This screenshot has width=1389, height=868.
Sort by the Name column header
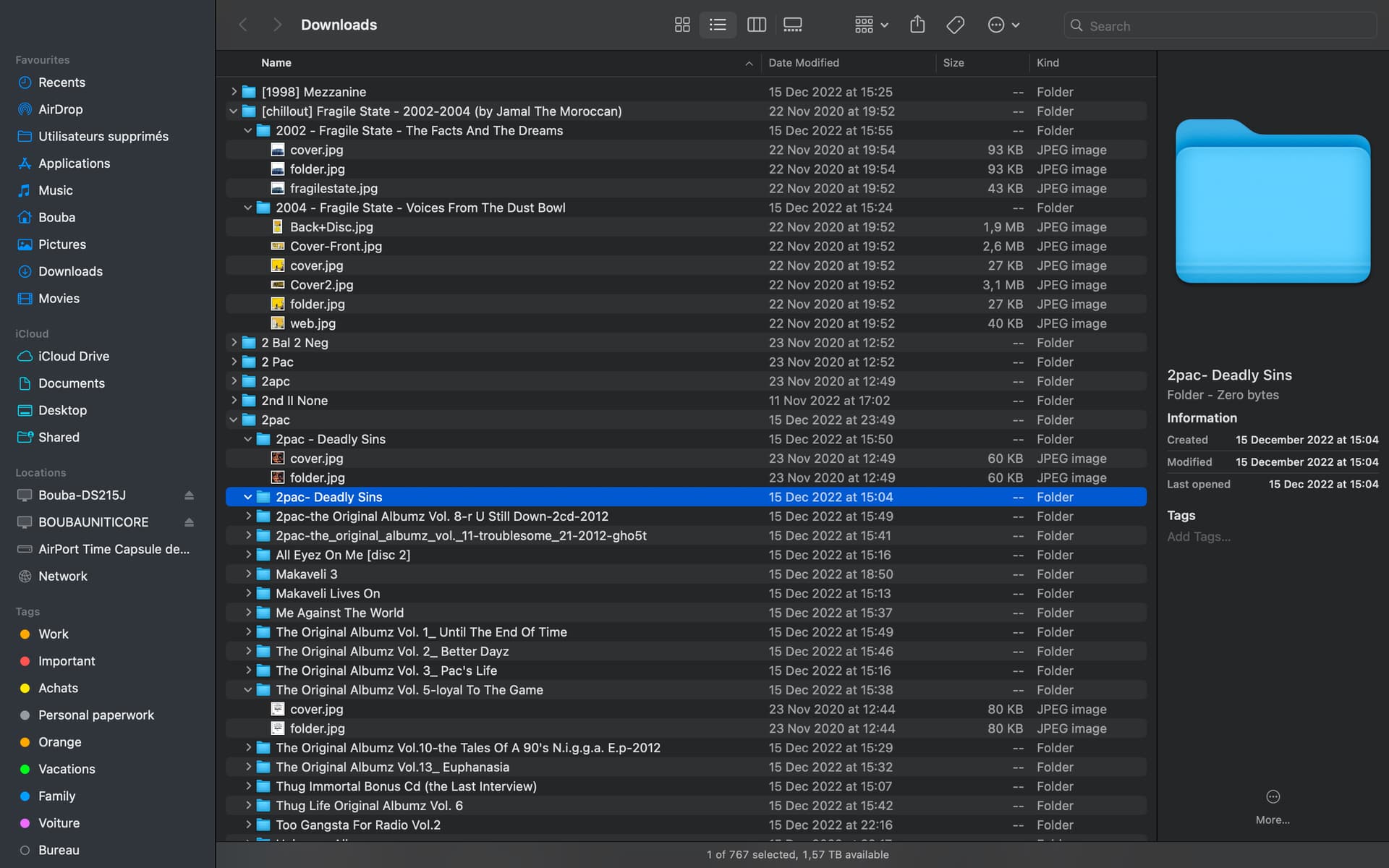coord(276,63)
